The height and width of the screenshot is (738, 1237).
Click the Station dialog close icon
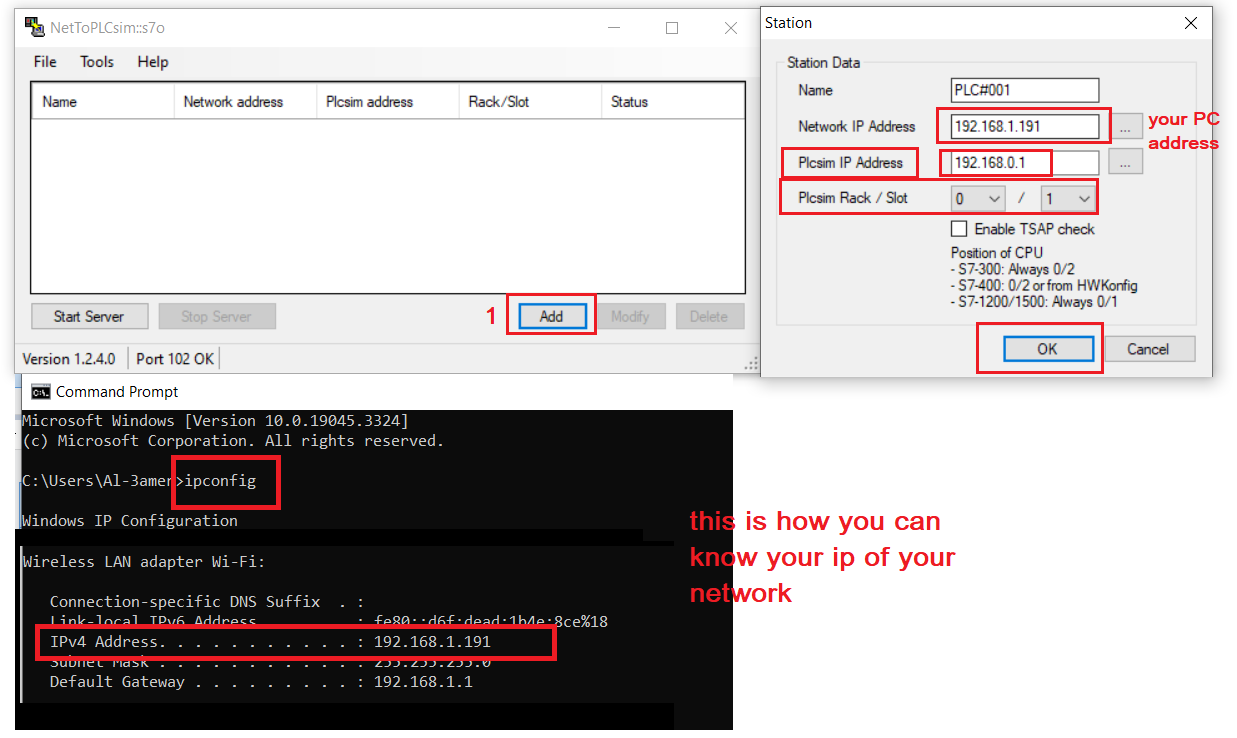[x=1191, y=23]
